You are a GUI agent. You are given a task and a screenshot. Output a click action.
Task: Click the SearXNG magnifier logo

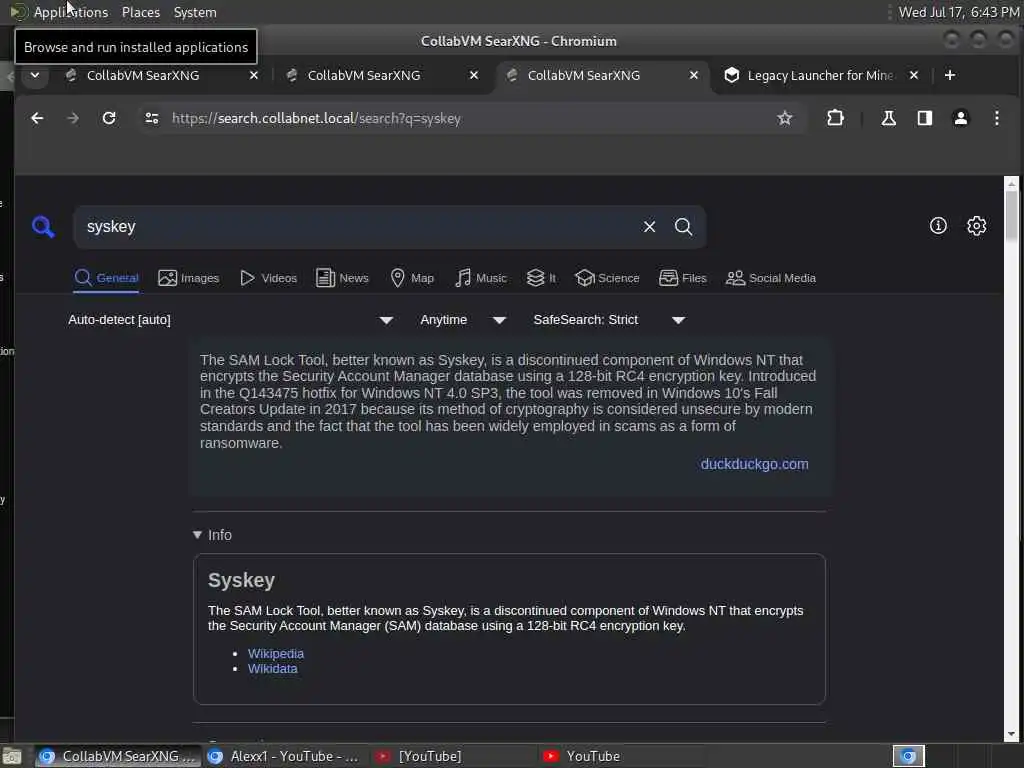tap(43, 227)
